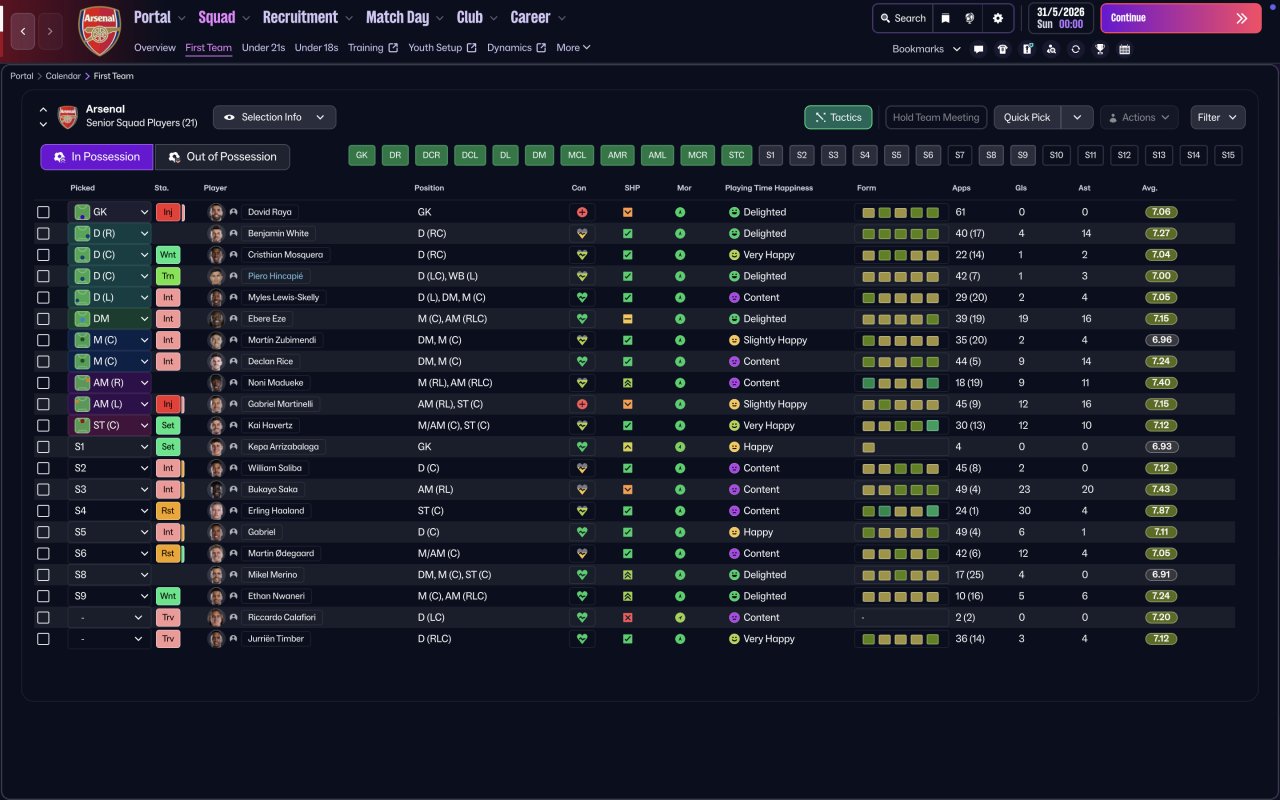This screenshot has height=800, width=1280.
Task: Select the checkbox for Erling Haaland
Action: pyautogui.click(x=43, y=511)
